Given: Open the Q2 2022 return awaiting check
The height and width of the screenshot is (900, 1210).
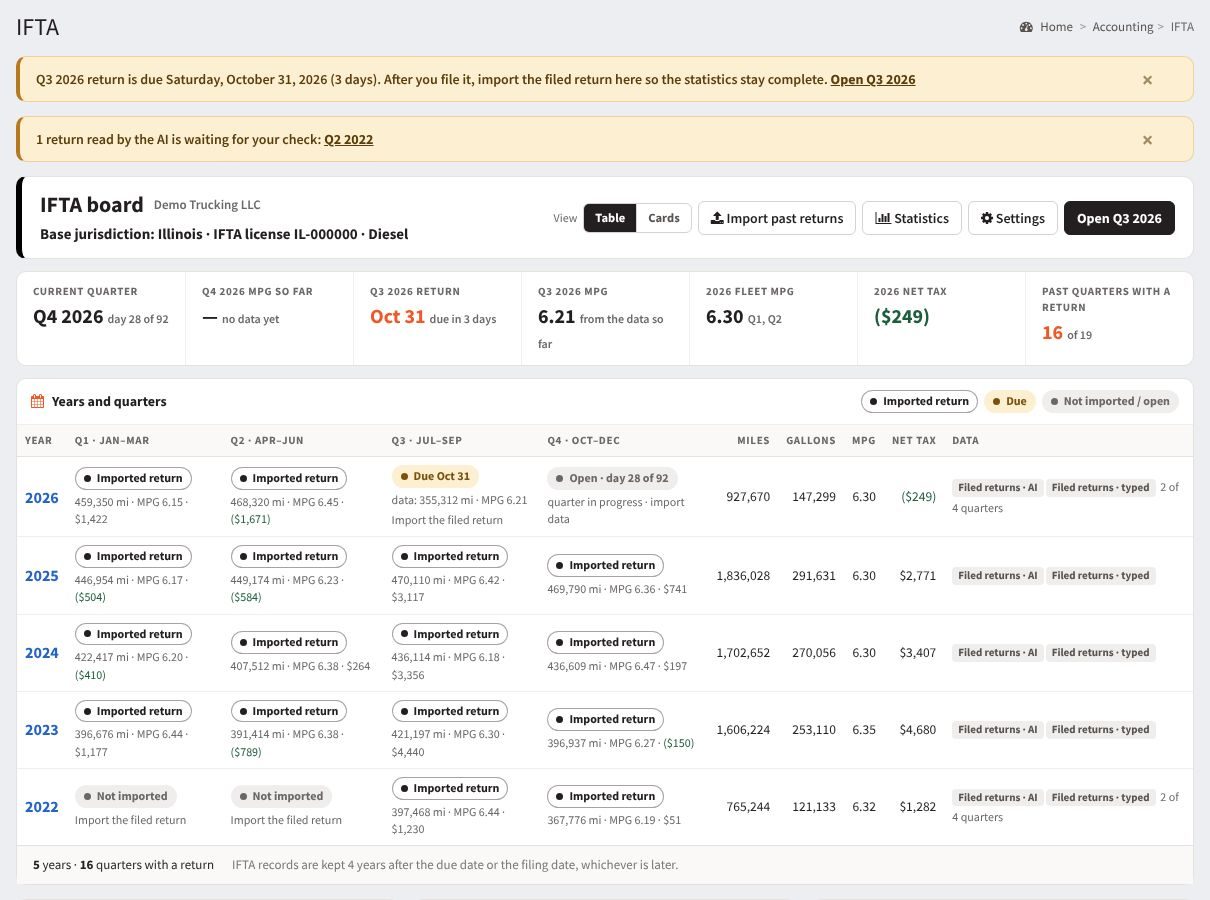Looking at the screenshot, I should pos(348,140).
